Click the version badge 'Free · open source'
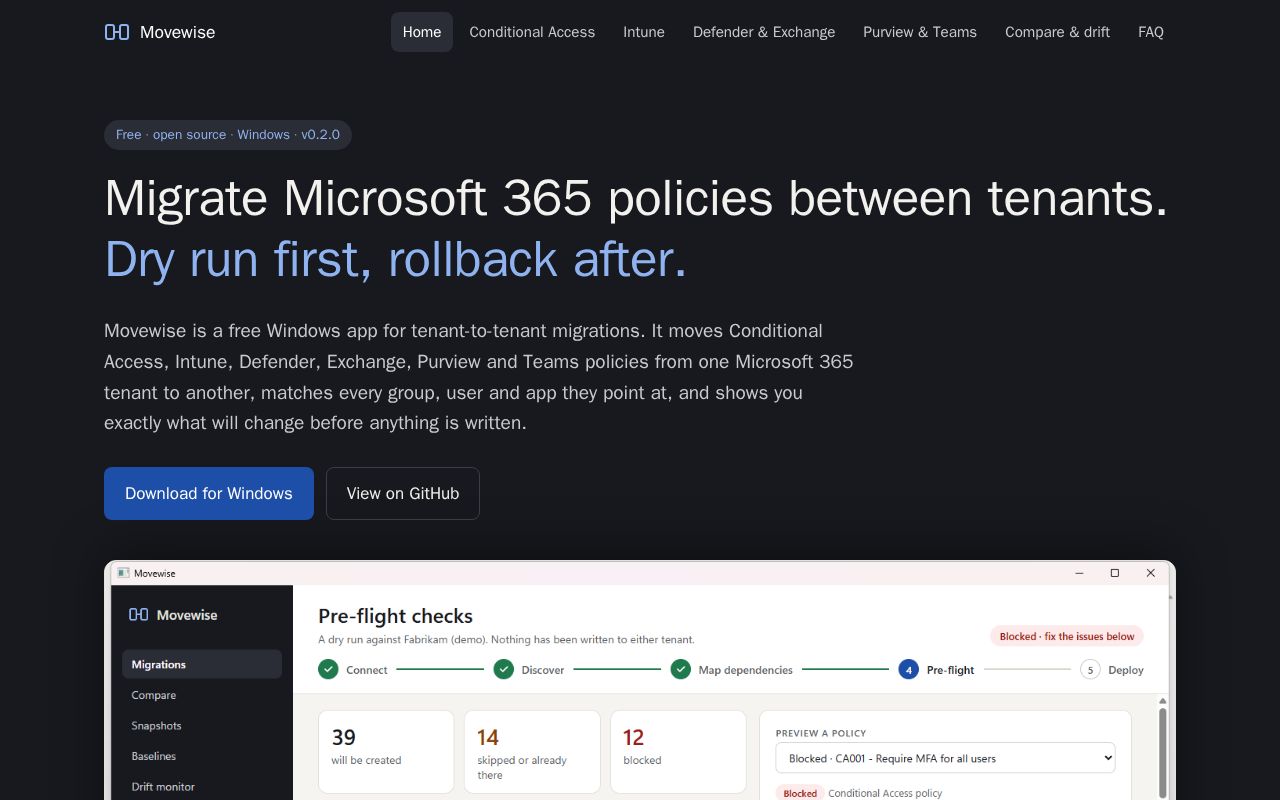This screenshot has height=800, width=1280. coord(228,135)
